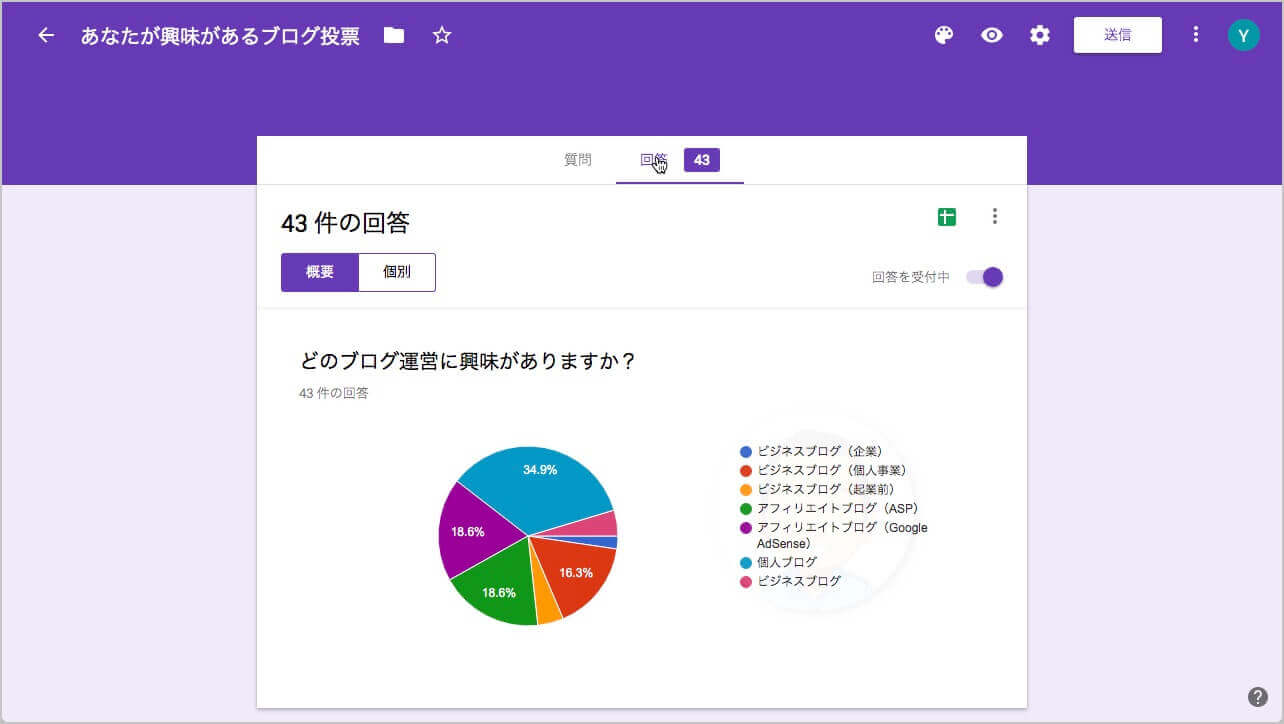This screenshot has width=1284, height=724.
Task: Click legend entry 個人ブログ
Action: click(x=787, y=562)
